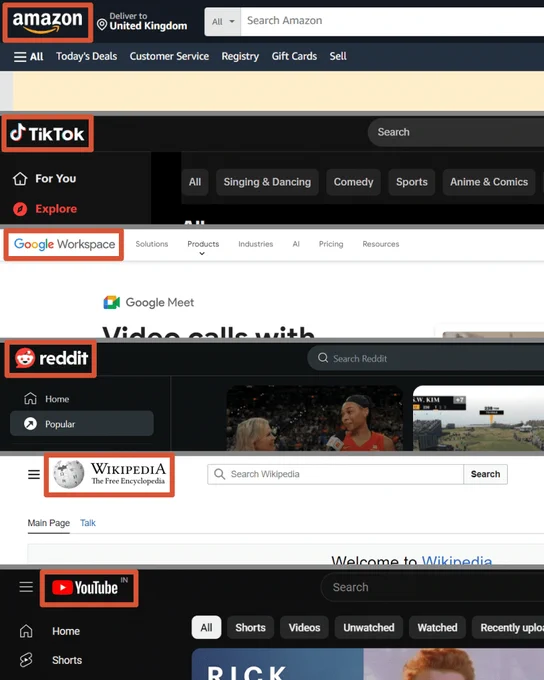This screenshot has height=680, width=544.
Task: Click into the Search Amazon field
Action: [x=393, y=21]
